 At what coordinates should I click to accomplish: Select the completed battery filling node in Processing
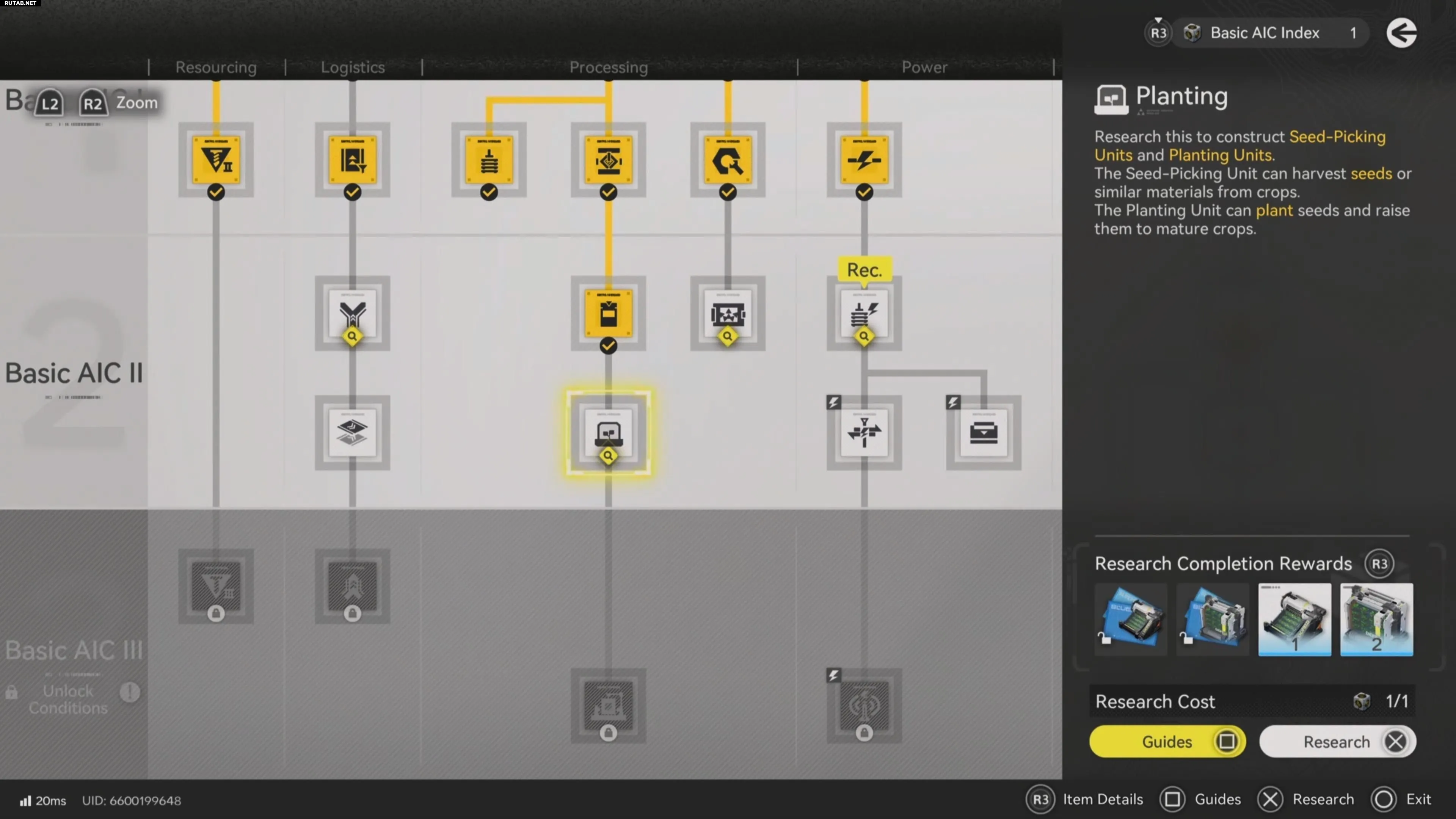click(608, 314)
